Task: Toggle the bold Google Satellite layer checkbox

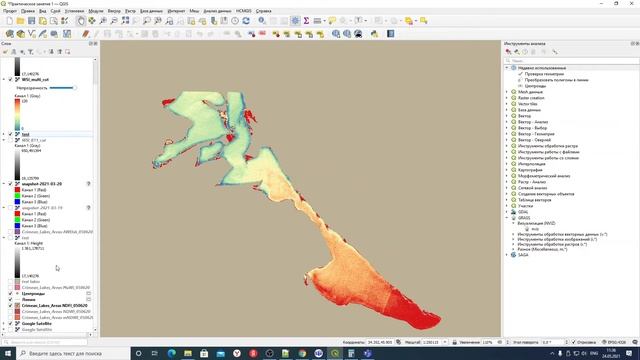Action: (x=11, y=324)
